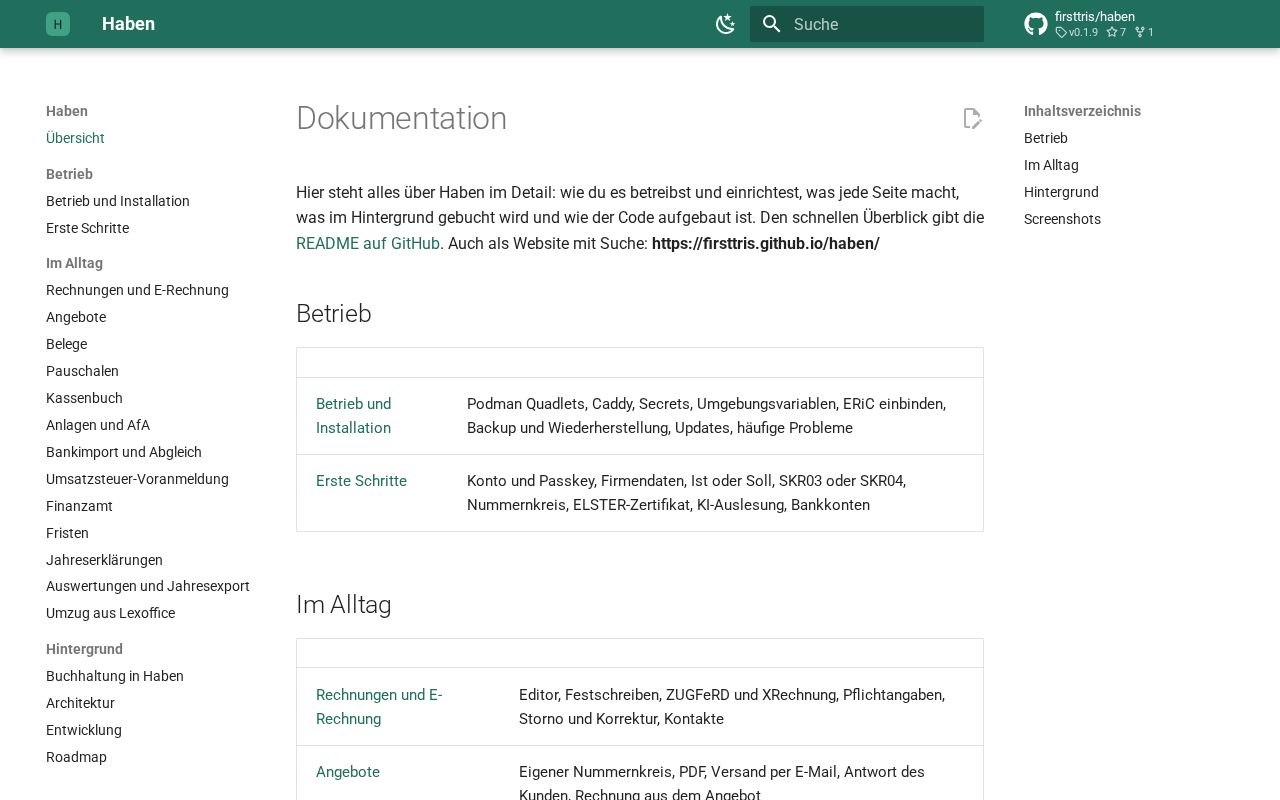The image size is (1280, 800).
Task: Jump to Betrieb in table of contents
Action: click(x=1046, y=138)
